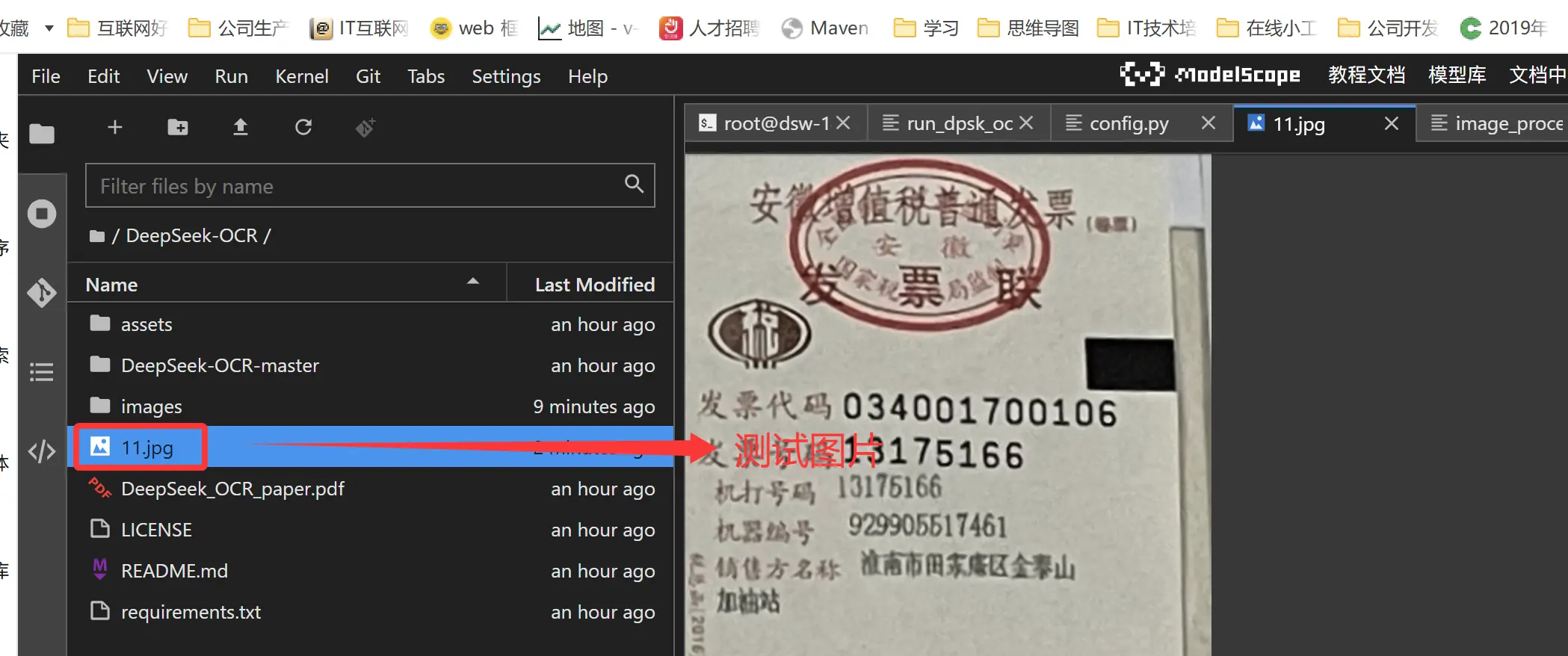The image size is (1568, 656).
Task: Open the file browser sidebar panel
Action: [x=42, y=134]
